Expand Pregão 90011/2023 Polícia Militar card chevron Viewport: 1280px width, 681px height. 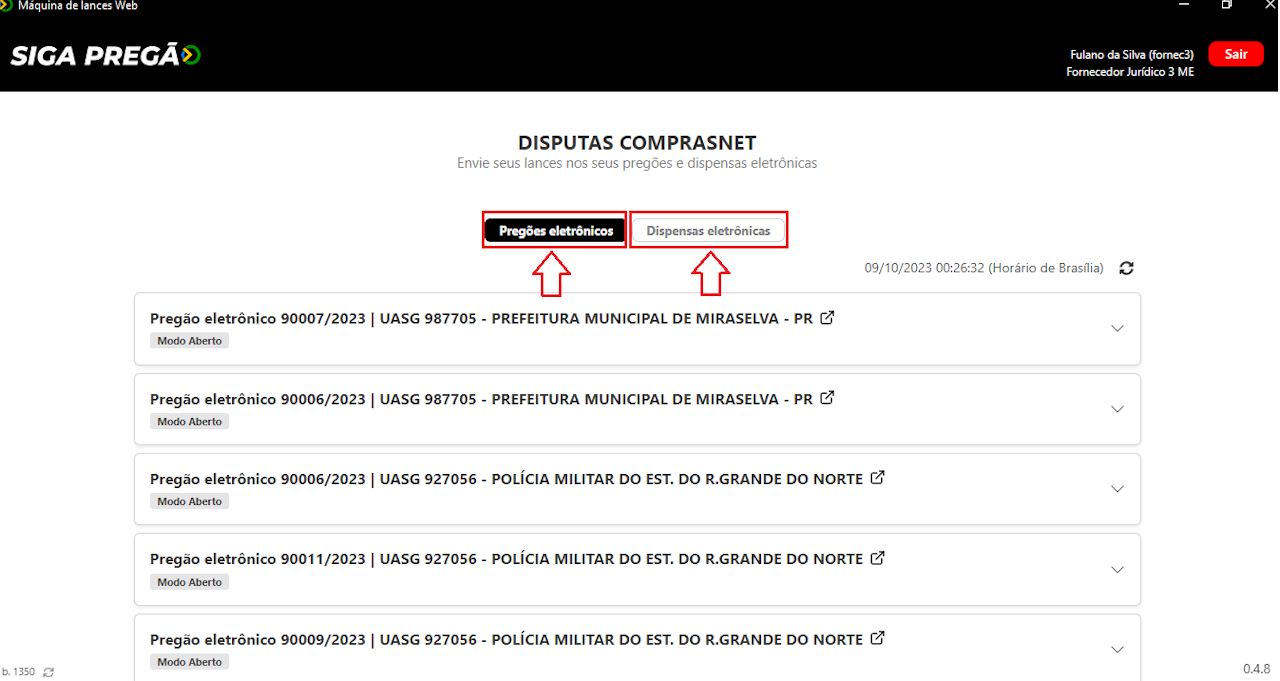click(1118, 569)
